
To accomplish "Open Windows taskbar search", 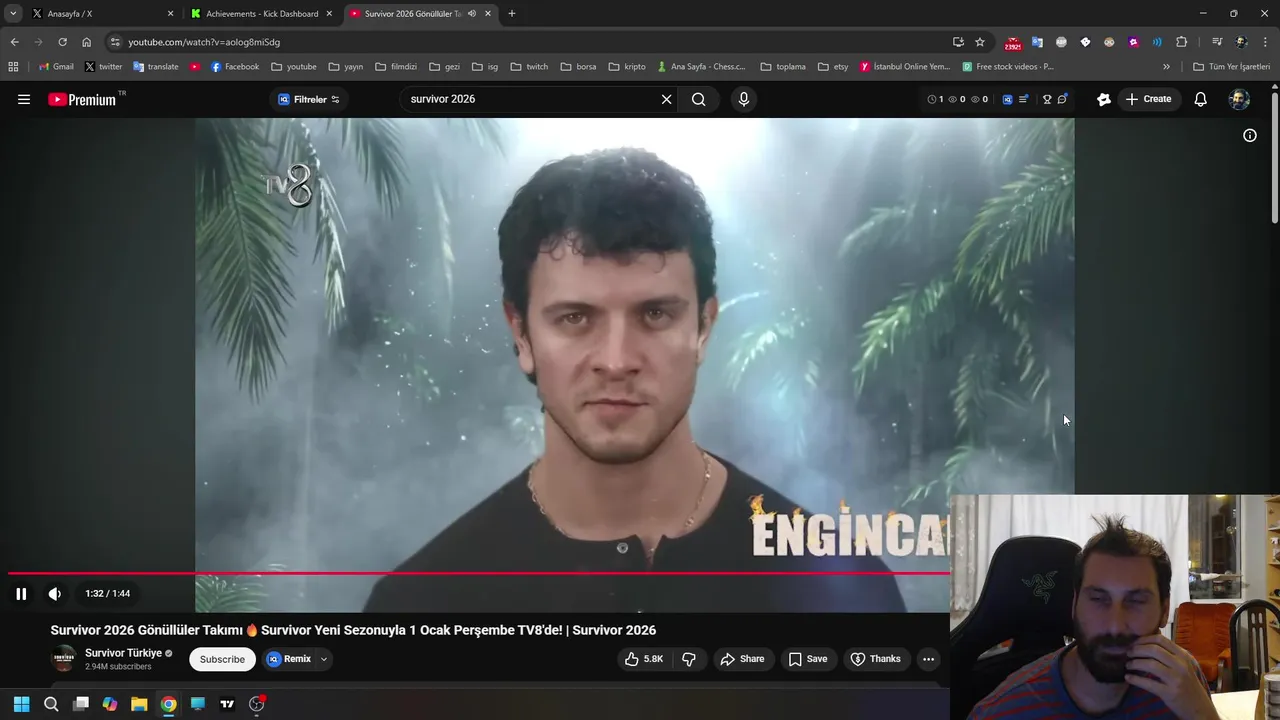I will tap(51, 704).
